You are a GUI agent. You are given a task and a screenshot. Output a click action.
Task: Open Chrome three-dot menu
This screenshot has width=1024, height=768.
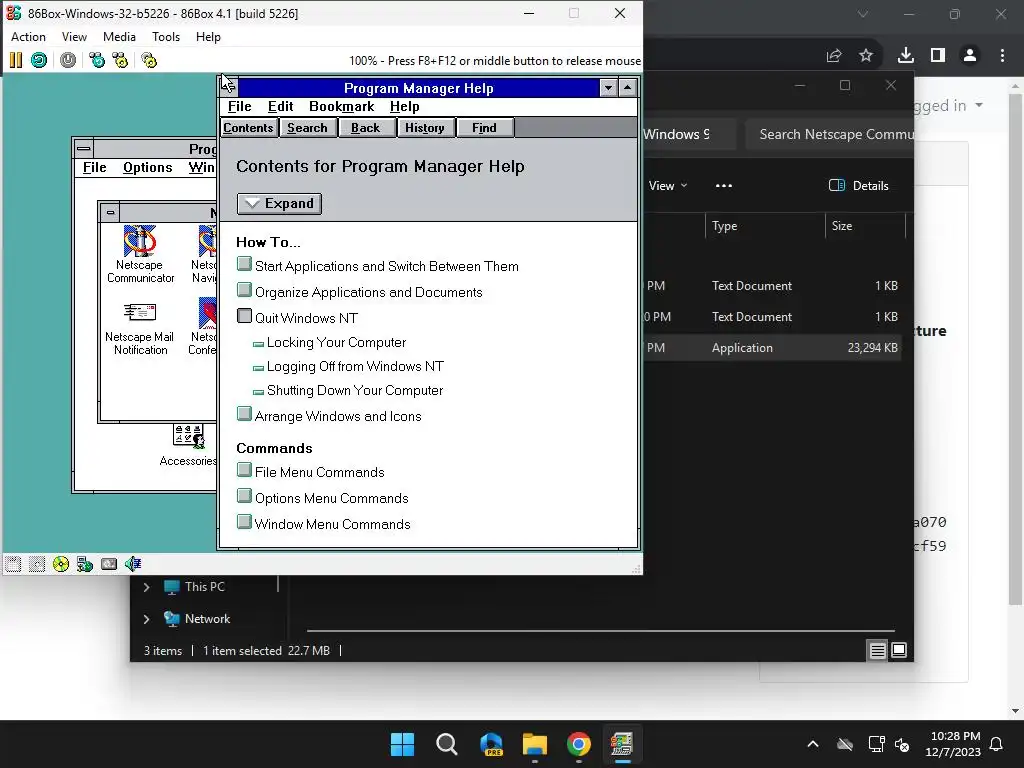click(x=1002, y=56)
